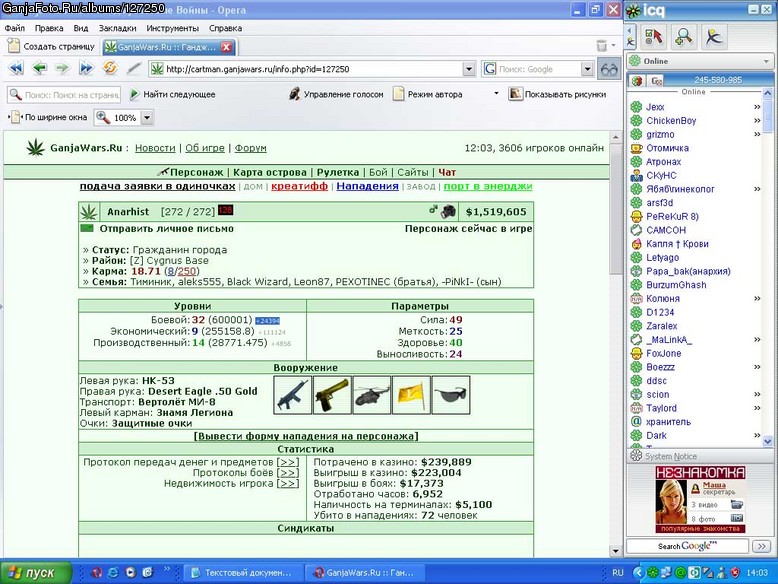Click the HK-53 weapon thumbnail
Image resolution: width=778 pixels, height=584 pixels.
292,395
